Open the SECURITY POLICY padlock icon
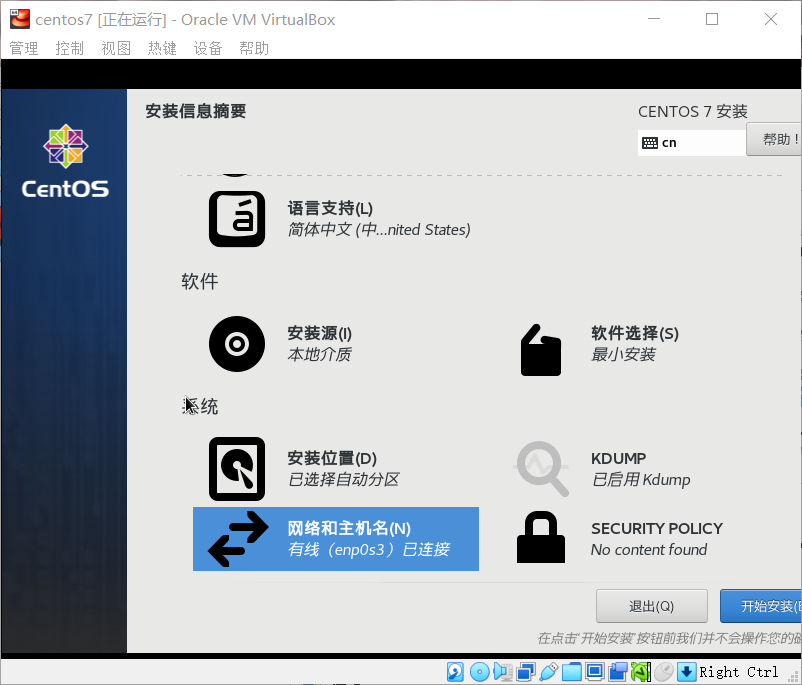 (x=541, y=537)
